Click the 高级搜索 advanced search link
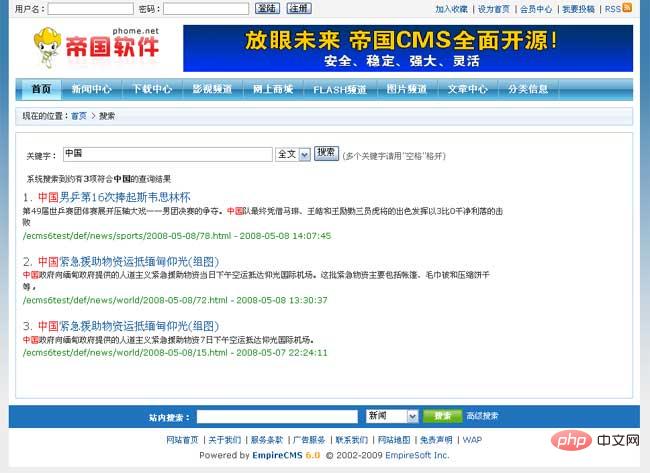650x473 pixels. click(x=482, y=416)
